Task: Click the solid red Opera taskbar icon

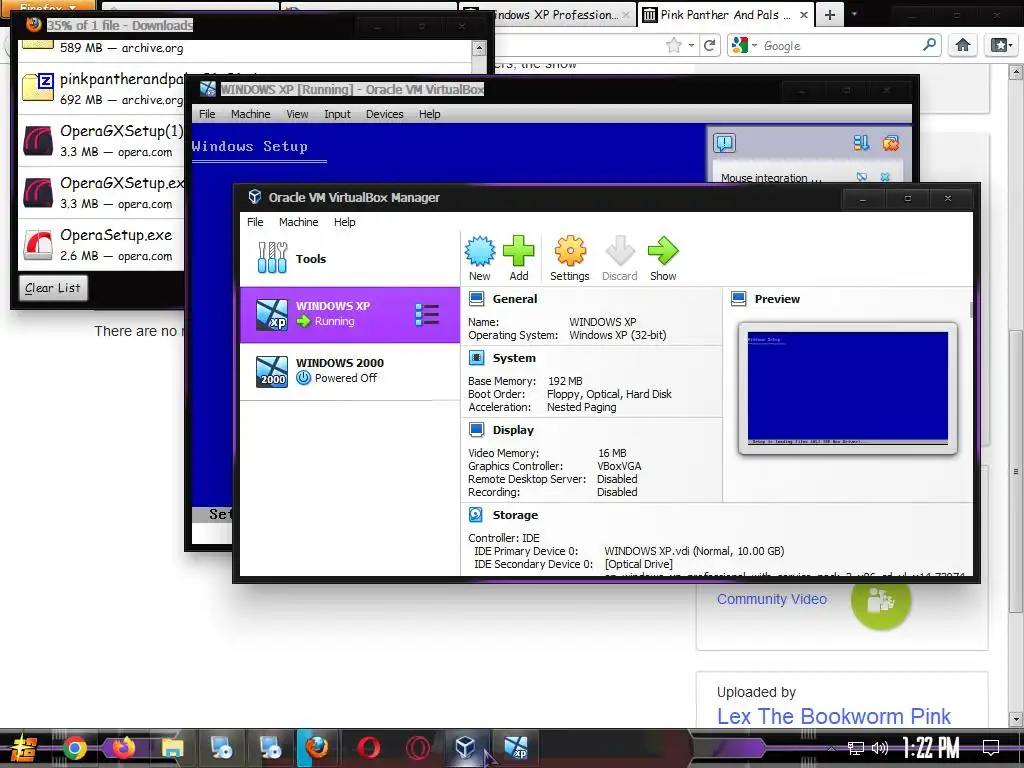Action: tap(368, 748)
